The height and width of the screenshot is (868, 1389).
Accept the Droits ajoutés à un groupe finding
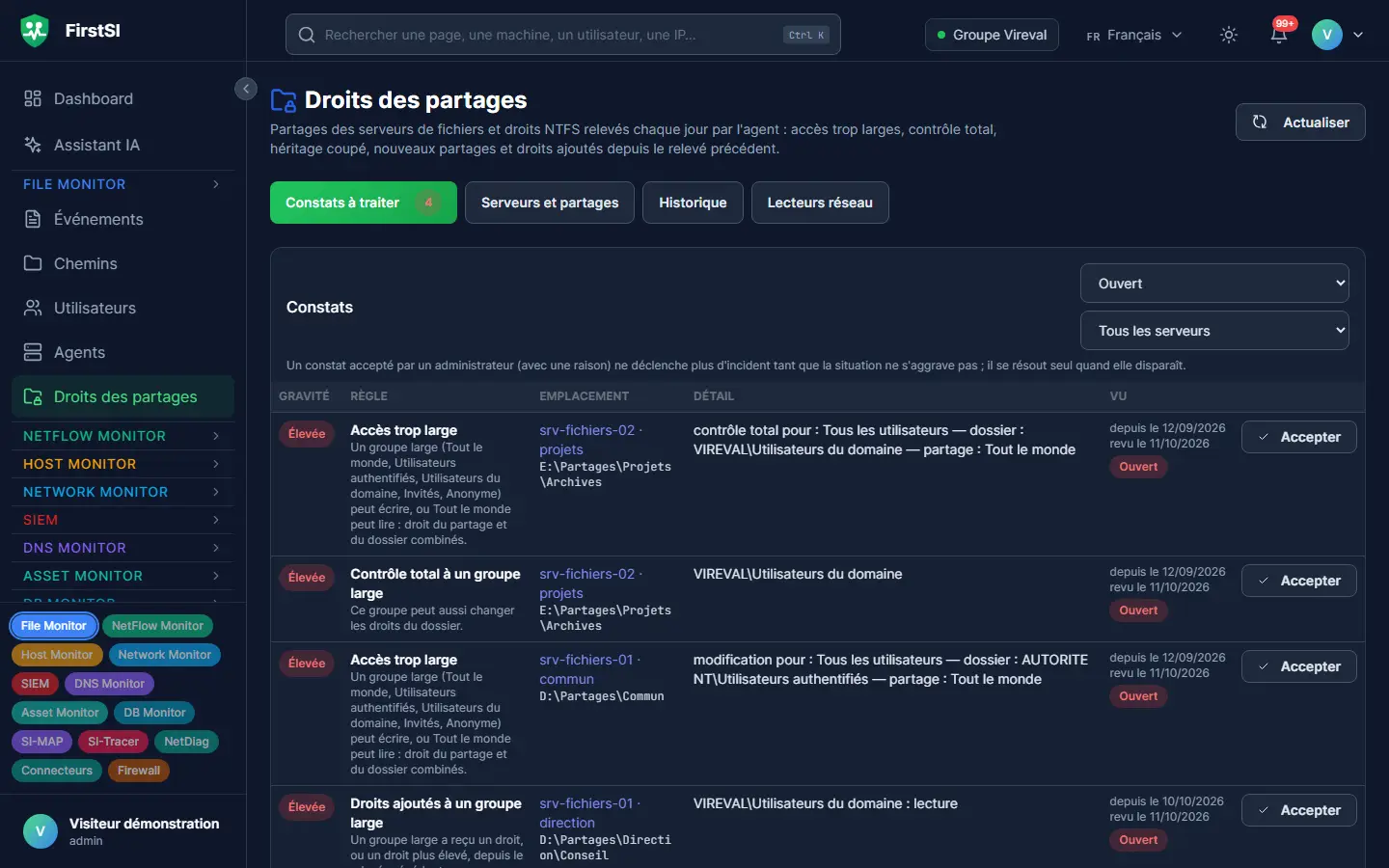click(x=1298, y=810)
